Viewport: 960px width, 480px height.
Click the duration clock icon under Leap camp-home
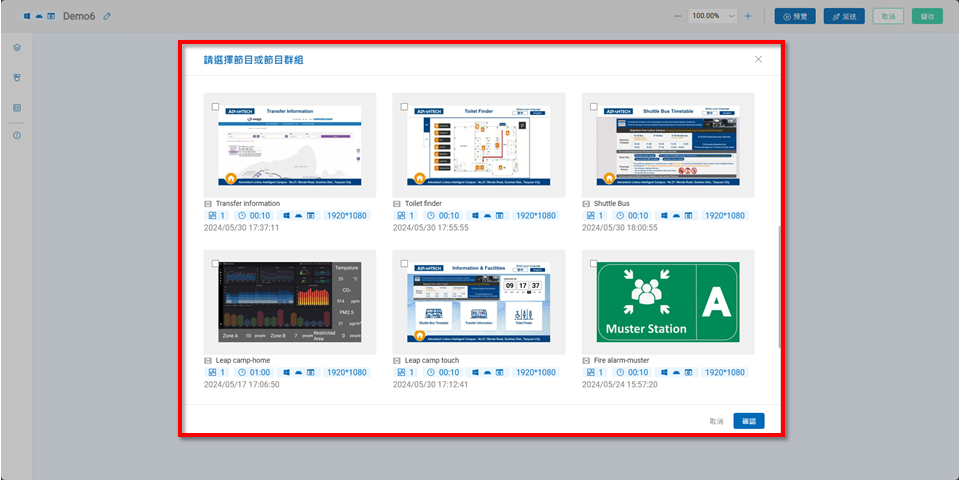point(242,372)
